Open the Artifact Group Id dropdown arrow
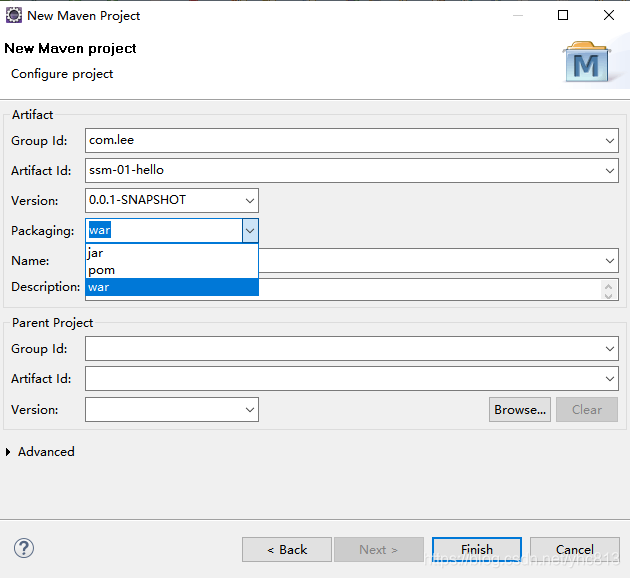Image resolution: width=630 pixels, height=578 pixels. (610, 141)
